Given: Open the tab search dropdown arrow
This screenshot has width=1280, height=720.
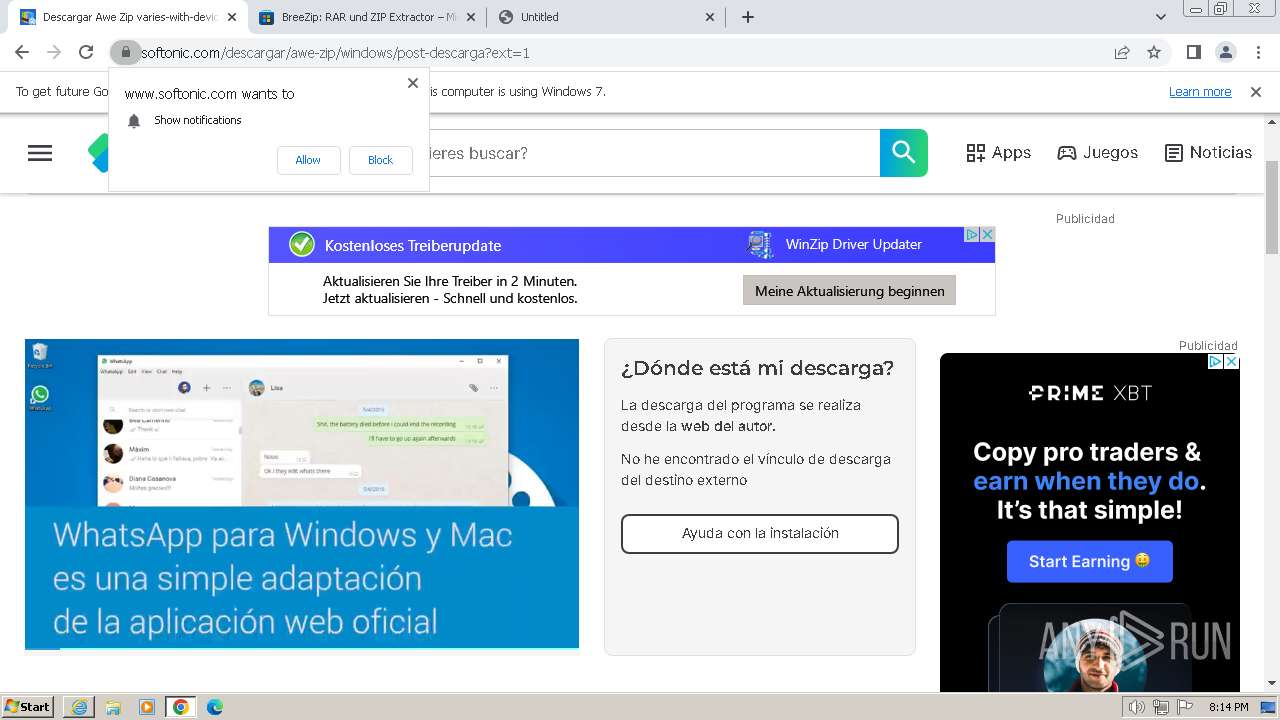Looking at the screenshot, I should pos(1161,17).
